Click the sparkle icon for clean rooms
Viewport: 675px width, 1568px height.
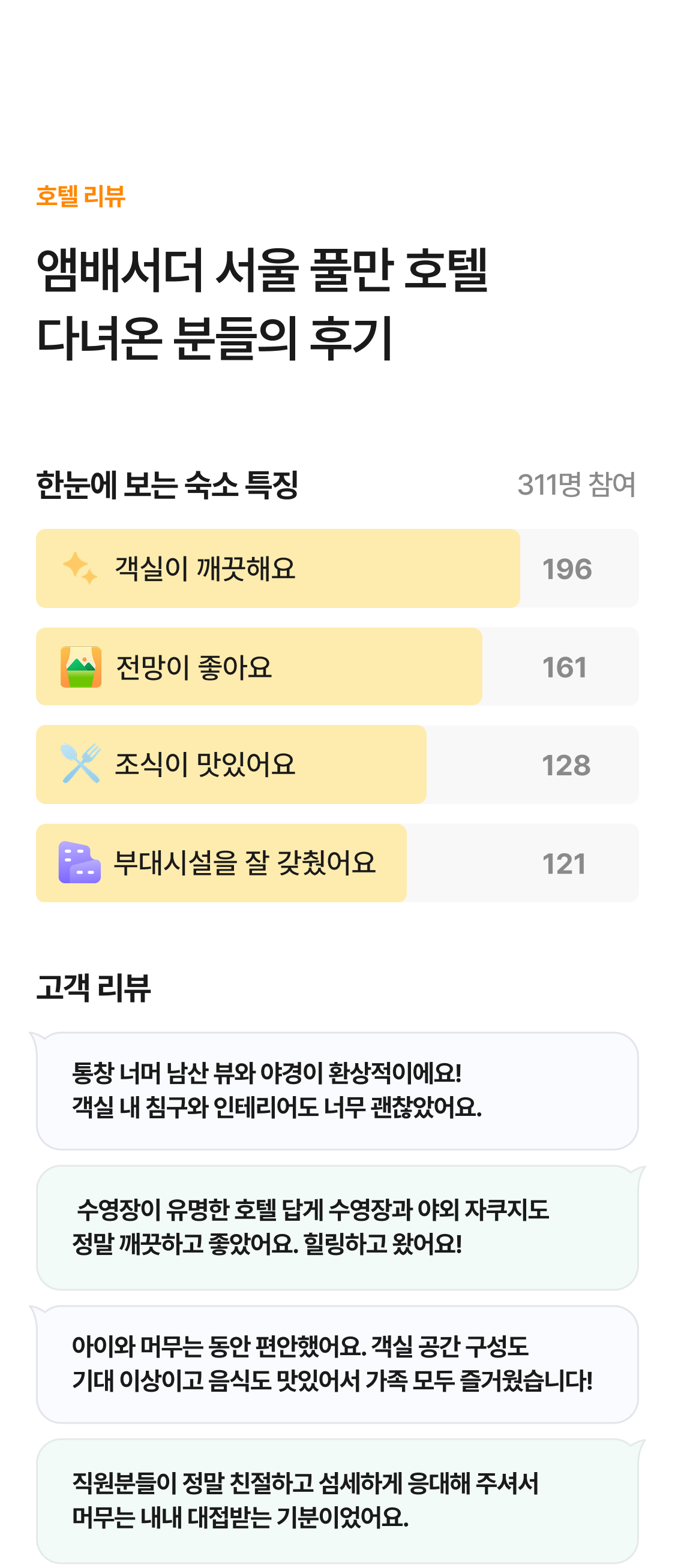pos(80,568)
